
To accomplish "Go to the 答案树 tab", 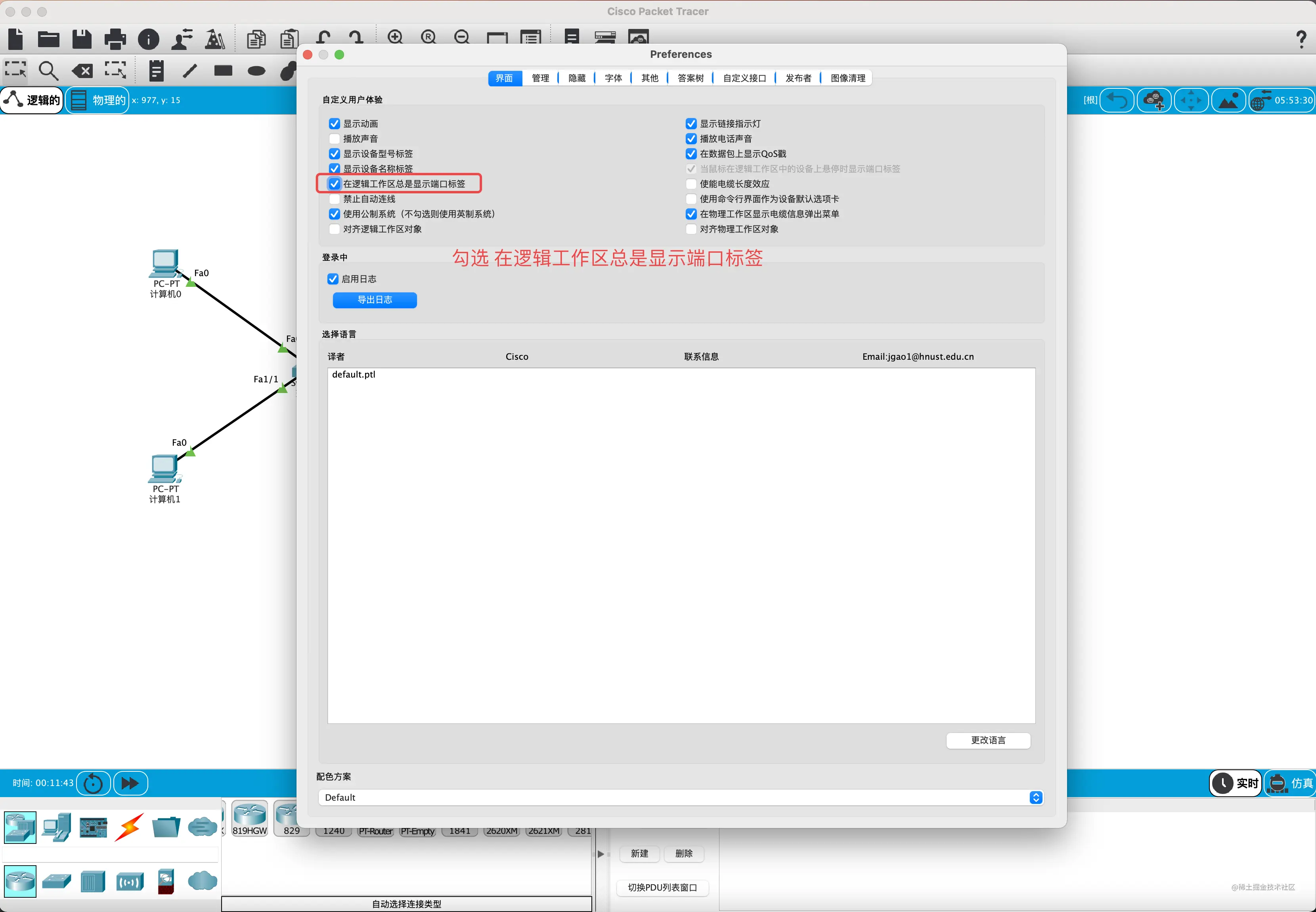I will click(x=691, y=78).
